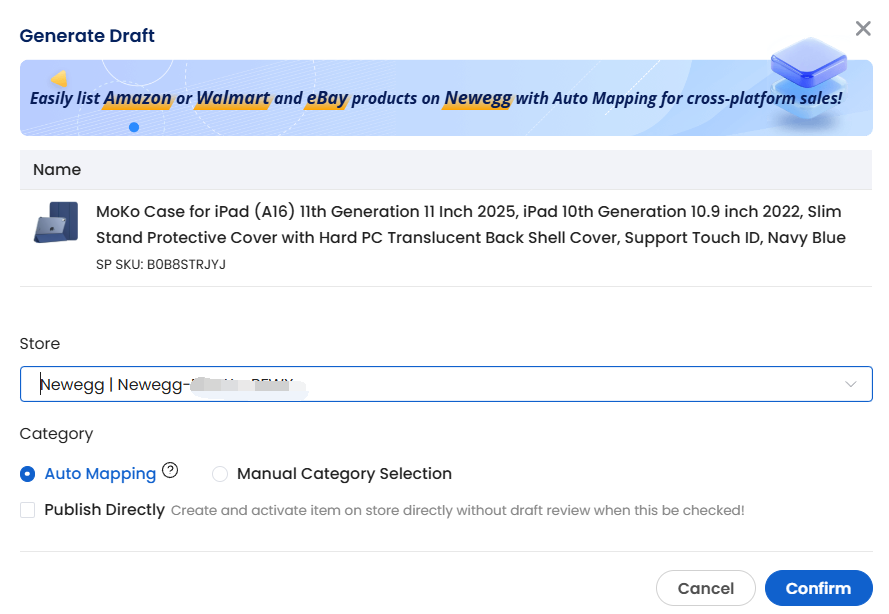The height and width of the screenshot is (614, 889).
Task: Click the Publish Directly description text
Action: 458,510
